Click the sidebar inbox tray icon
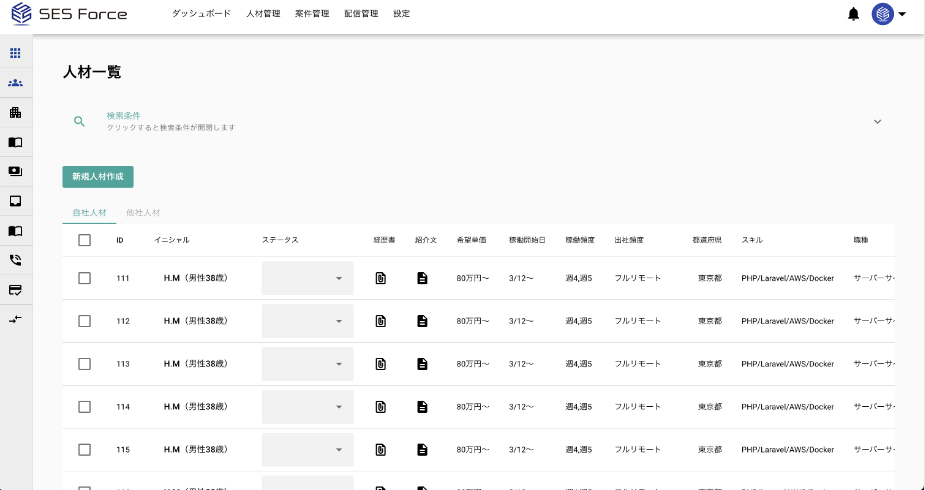 pyautogui.click(x=16, y=201)
